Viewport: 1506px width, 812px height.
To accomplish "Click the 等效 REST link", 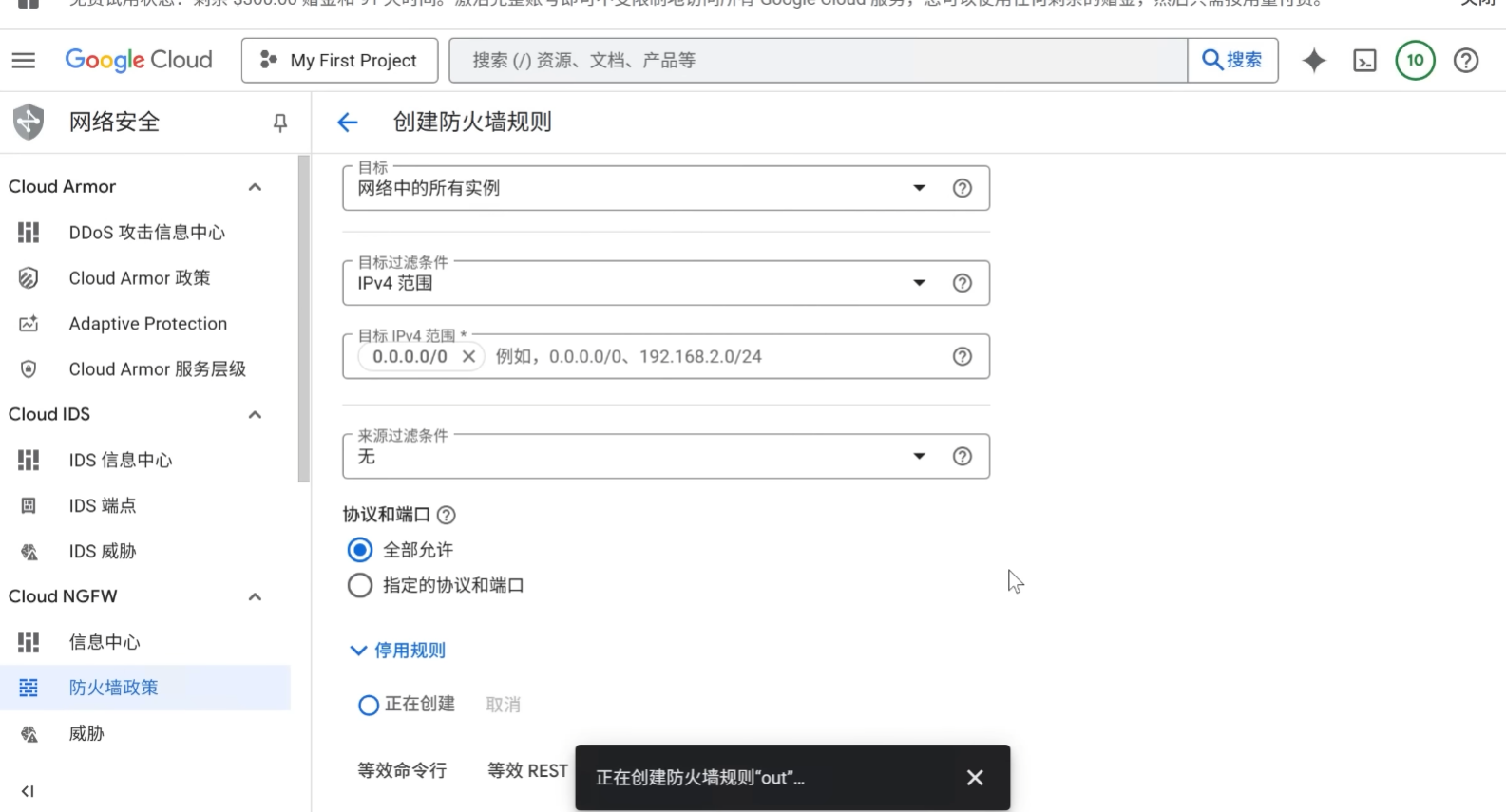I will coord(527,771).
